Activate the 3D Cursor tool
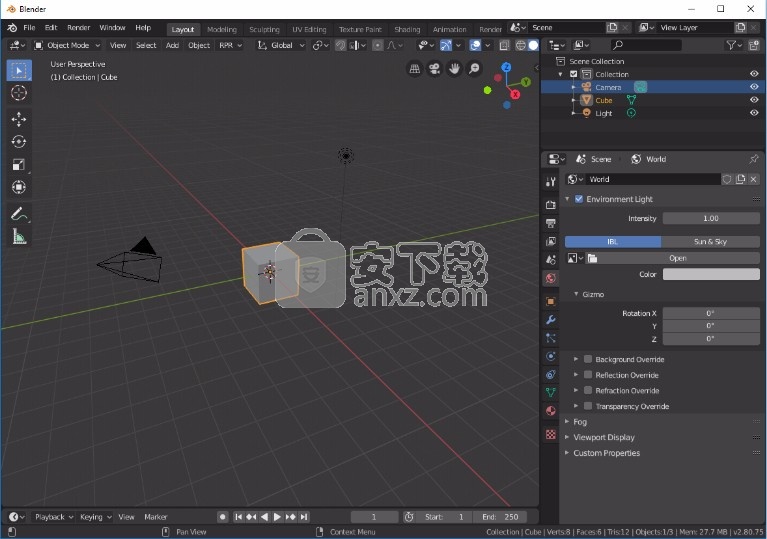This screenshot has height=539, width=767. (x=19, y=92)
